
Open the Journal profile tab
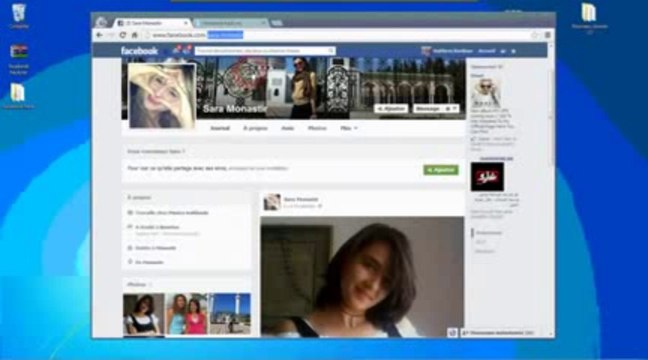pos(220,128)
